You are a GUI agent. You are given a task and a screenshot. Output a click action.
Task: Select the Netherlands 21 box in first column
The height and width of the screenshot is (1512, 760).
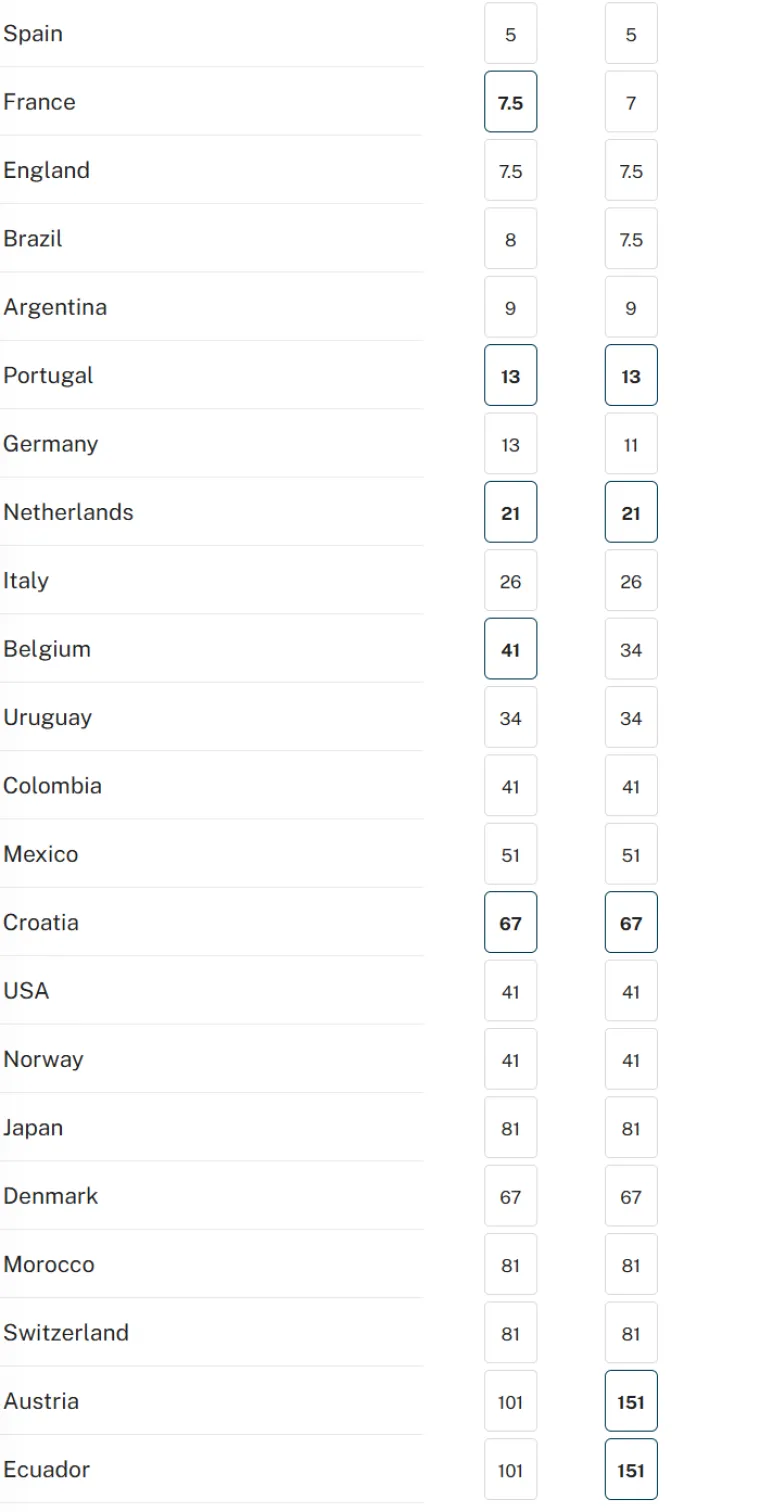[510, 512]
